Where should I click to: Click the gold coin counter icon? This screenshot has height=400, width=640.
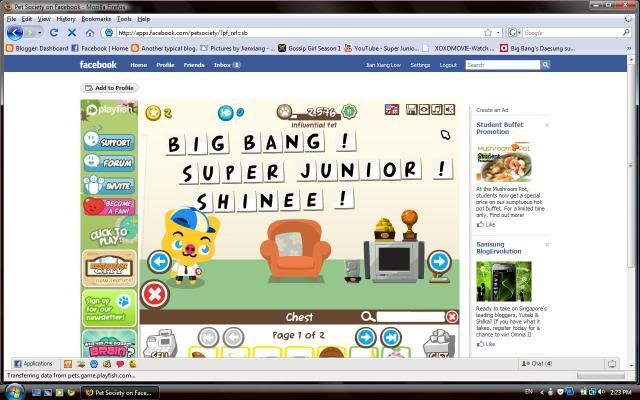153,113
